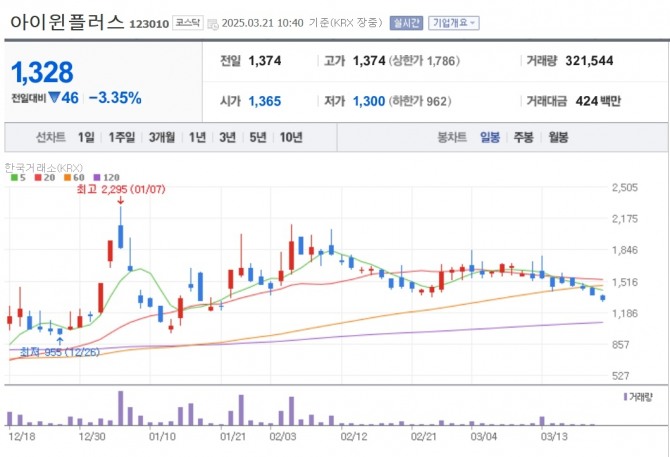
Task: Click the calendar icon before the date
Action: coord(212,24)
